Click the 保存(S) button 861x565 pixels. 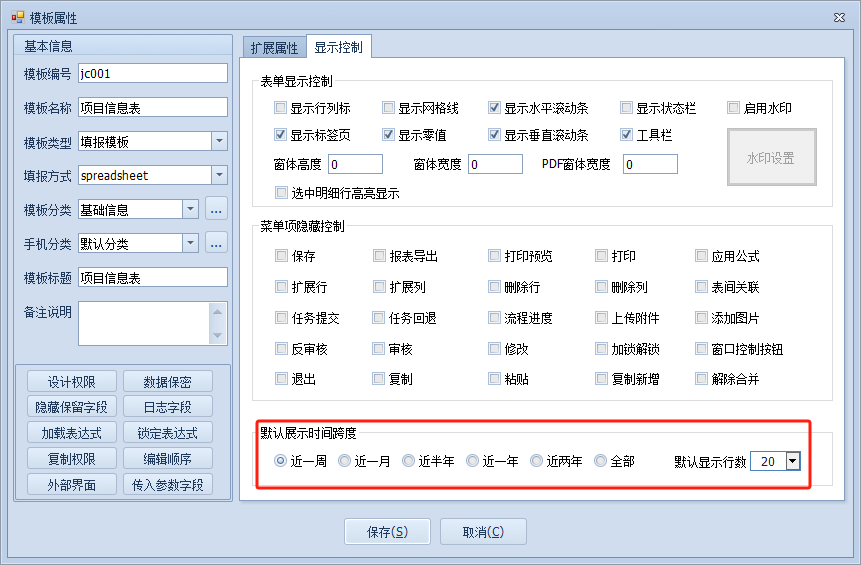click(387, 532)
